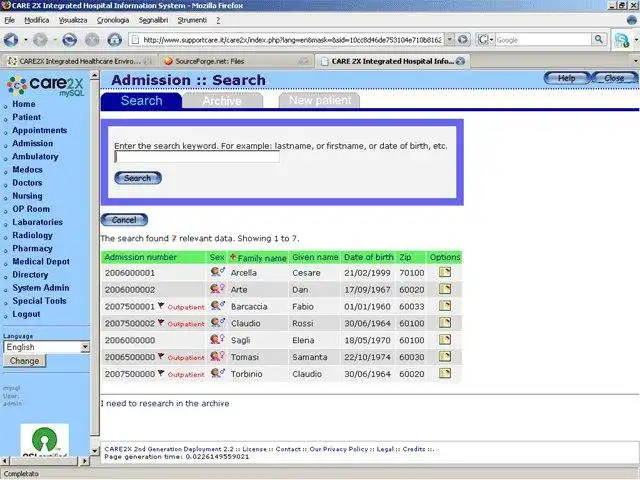
Task: Click the sex icon of Arcella
Action: click(x=218, y=271)
